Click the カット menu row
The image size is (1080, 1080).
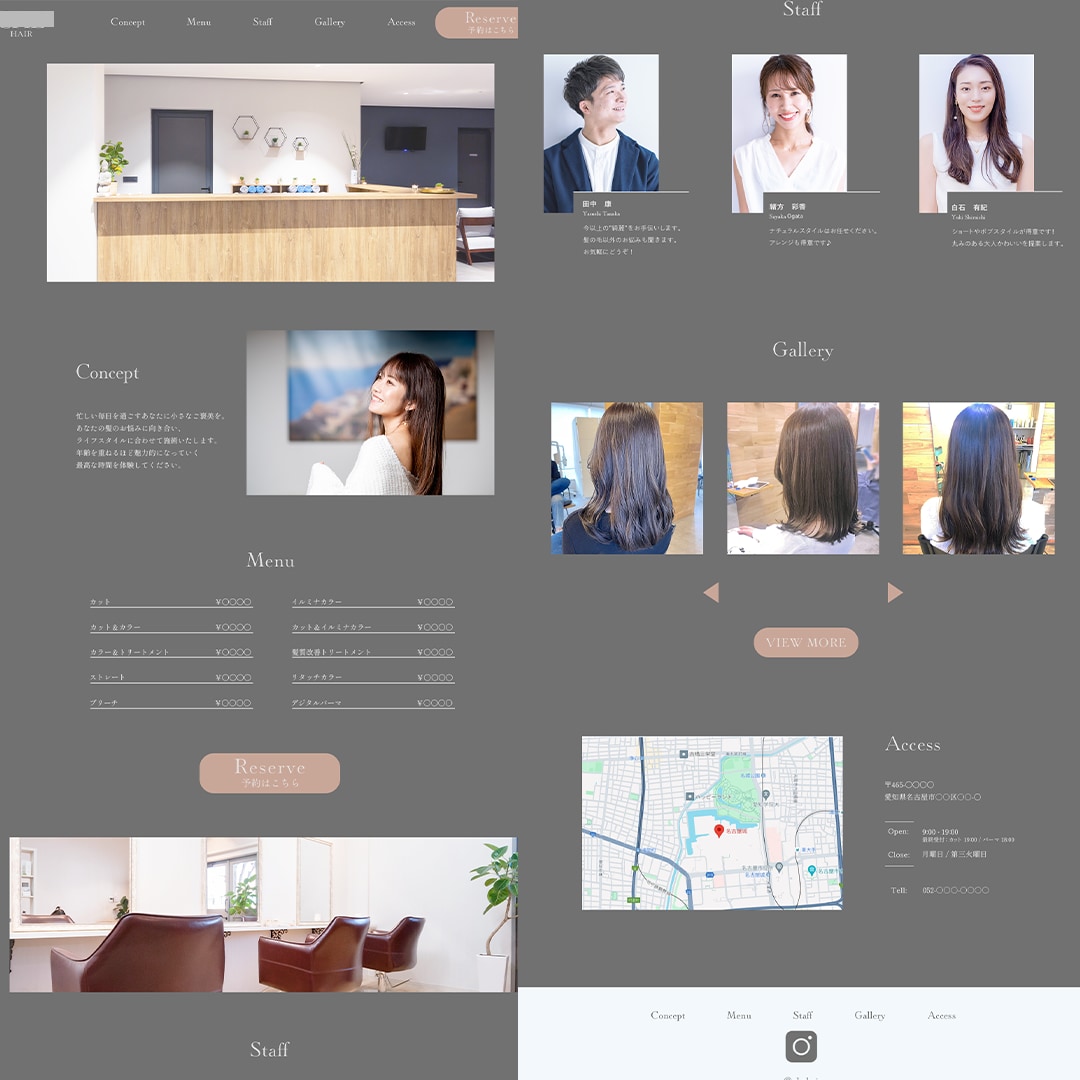point(171,602)
